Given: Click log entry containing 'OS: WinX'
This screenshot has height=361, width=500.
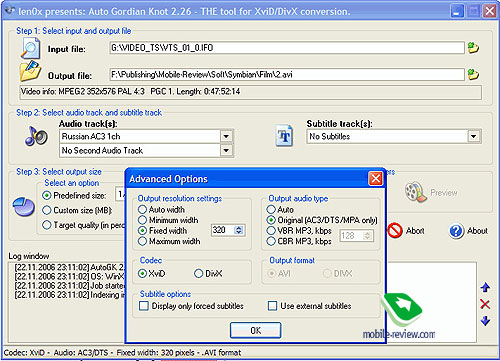Looking at the screenshot, I should [69, 277].
